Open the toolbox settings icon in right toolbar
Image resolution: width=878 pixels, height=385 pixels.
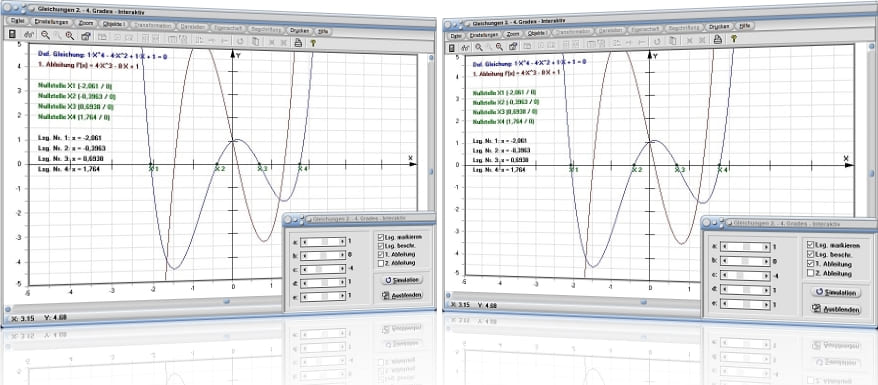coord(513,46)
